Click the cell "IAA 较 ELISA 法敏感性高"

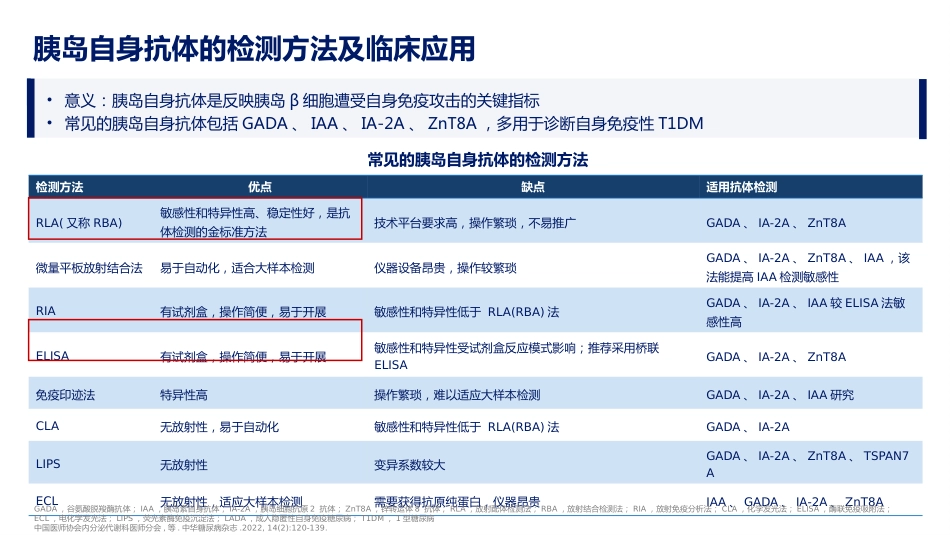point(805,312)
